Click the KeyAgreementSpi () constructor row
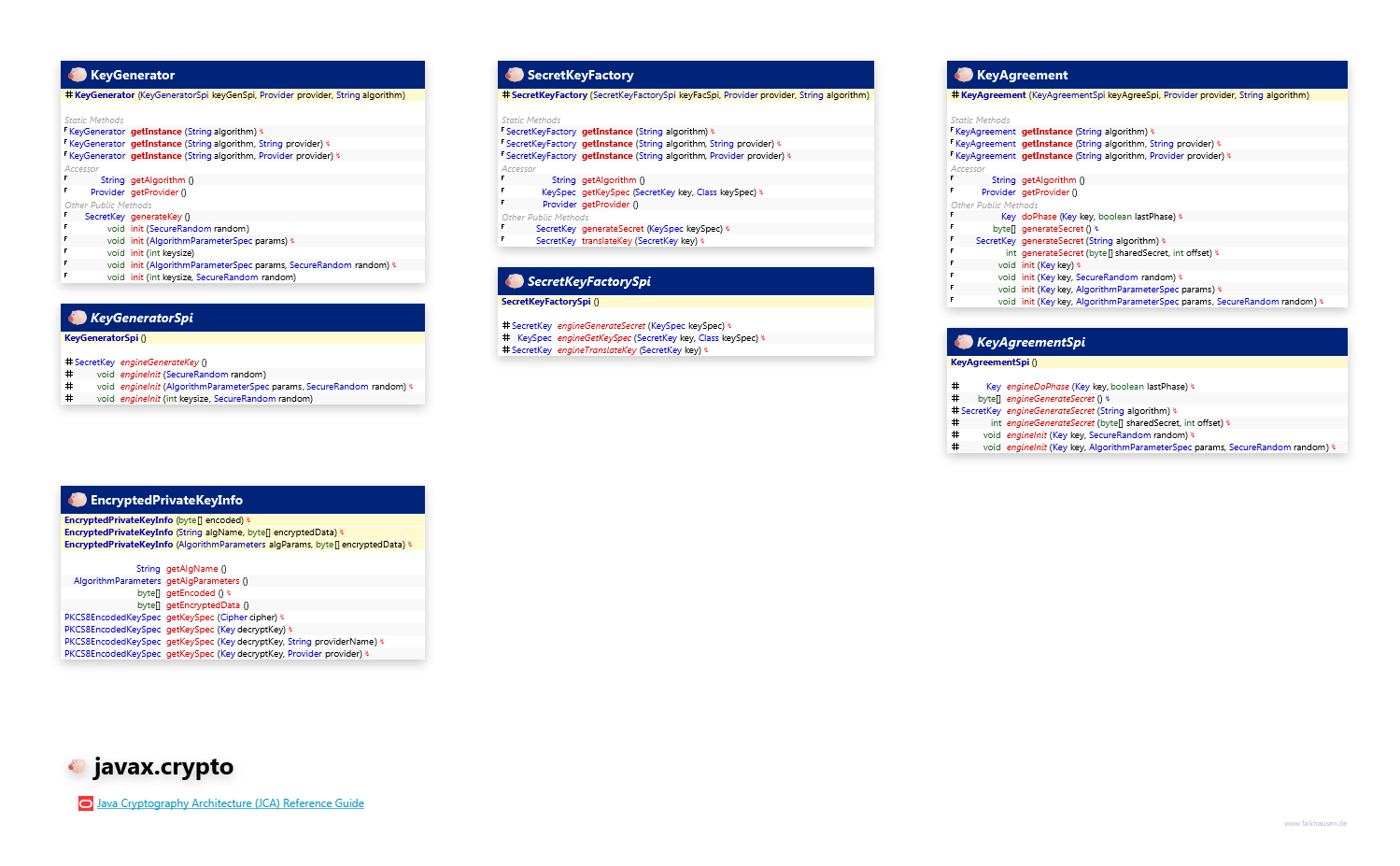Viewport: 1400px width, 866px height. point(1147,362)
